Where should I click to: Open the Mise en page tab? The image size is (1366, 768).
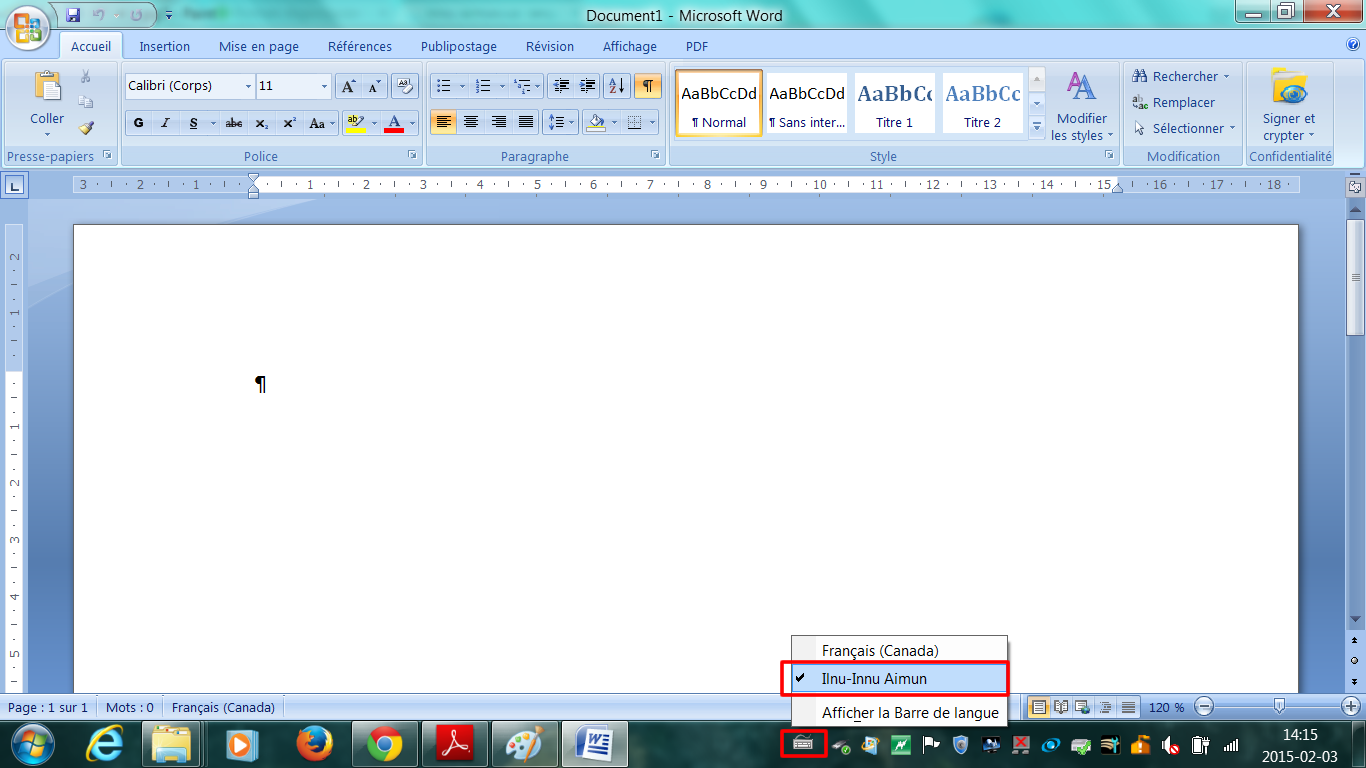coord(259,46)
